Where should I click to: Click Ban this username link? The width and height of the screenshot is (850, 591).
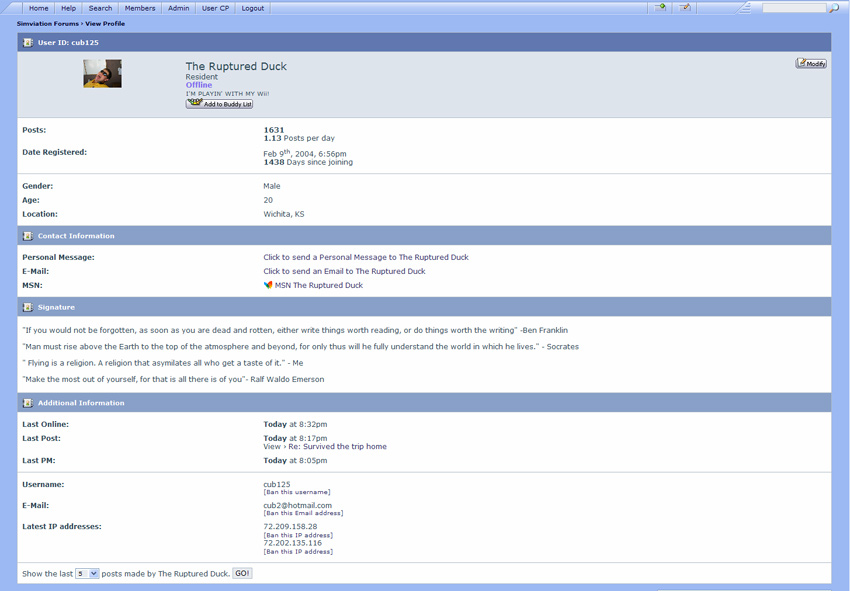297,492
